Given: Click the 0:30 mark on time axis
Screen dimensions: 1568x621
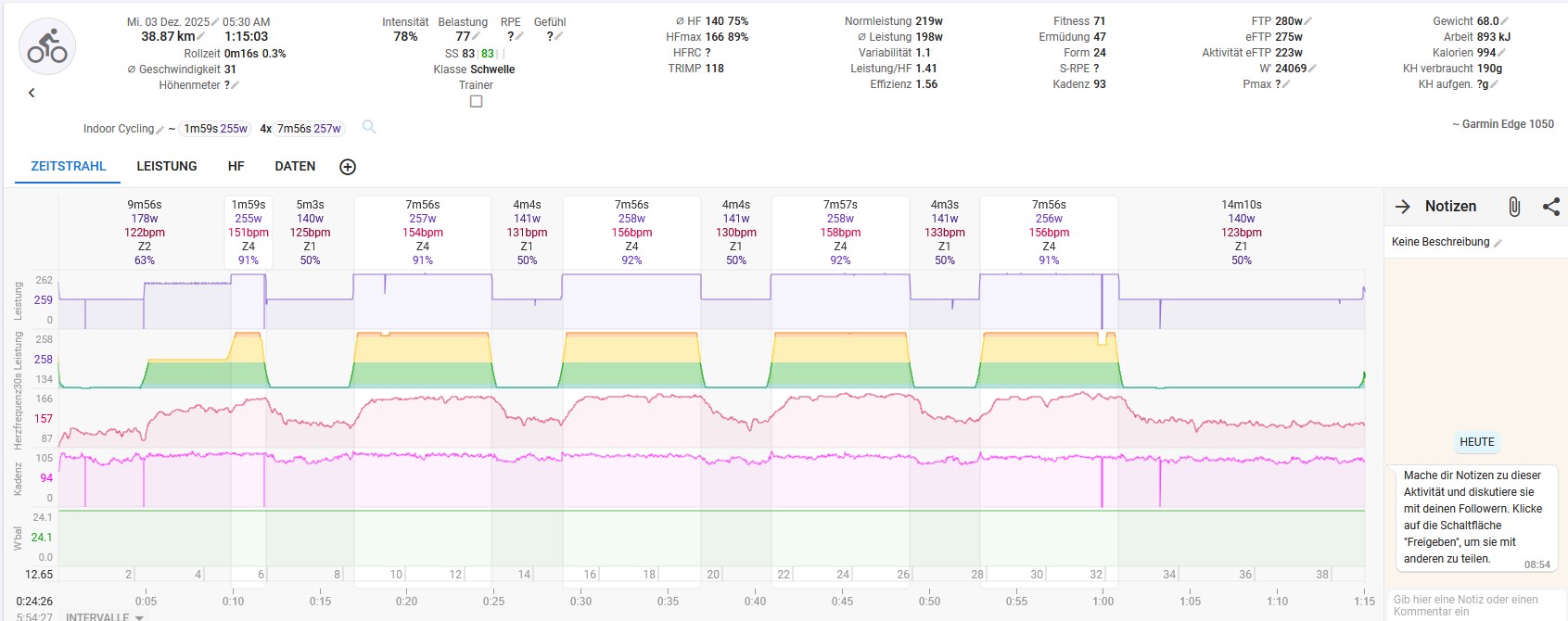Looking at the screenshot, I should [x=580, y=601].
